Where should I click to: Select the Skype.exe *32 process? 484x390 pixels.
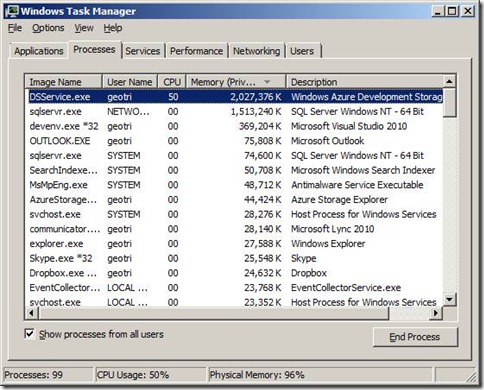234,258
